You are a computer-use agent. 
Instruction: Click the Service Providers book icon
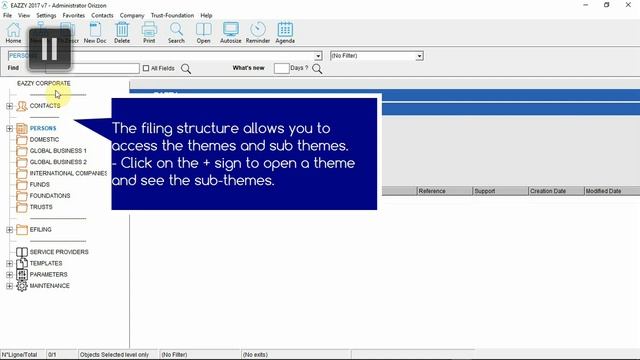point(22,252)
